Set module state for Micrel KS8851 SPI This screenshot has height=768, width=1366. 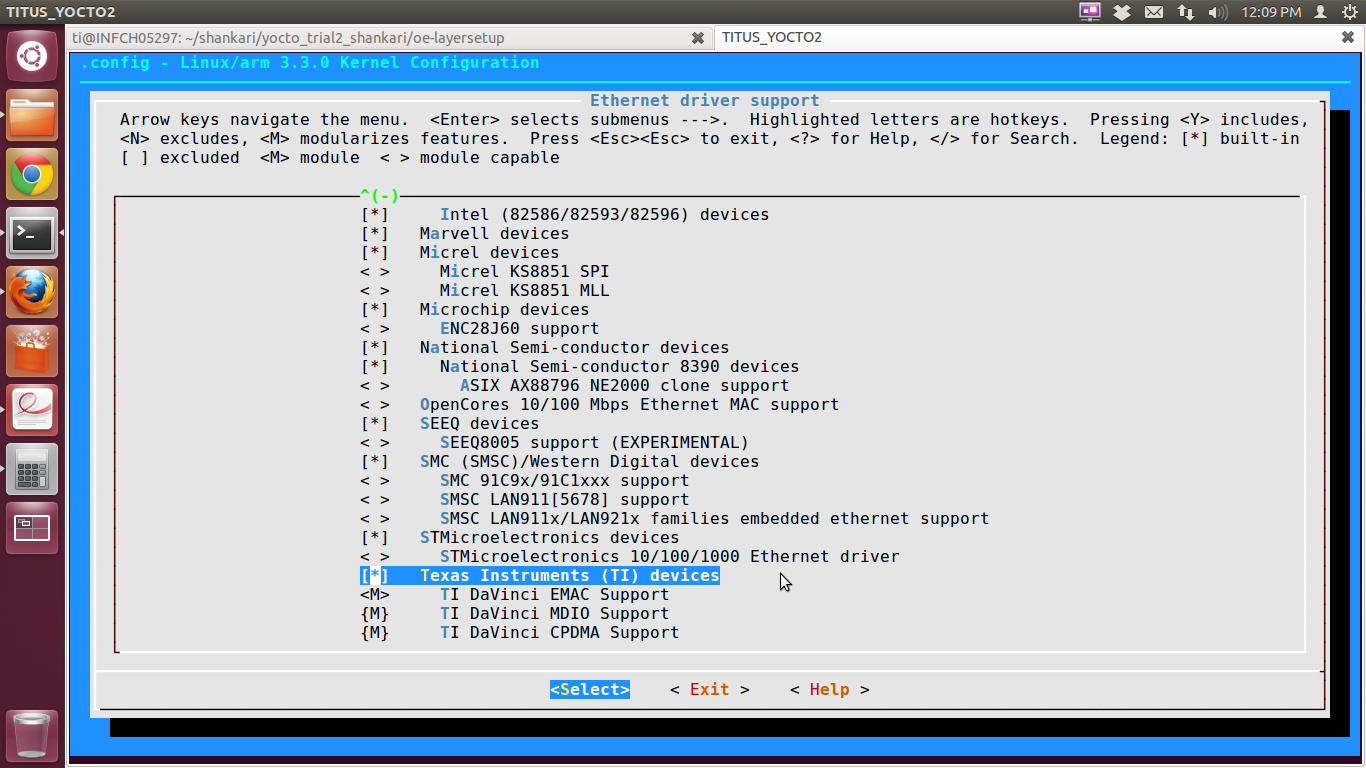click(375, 271)
